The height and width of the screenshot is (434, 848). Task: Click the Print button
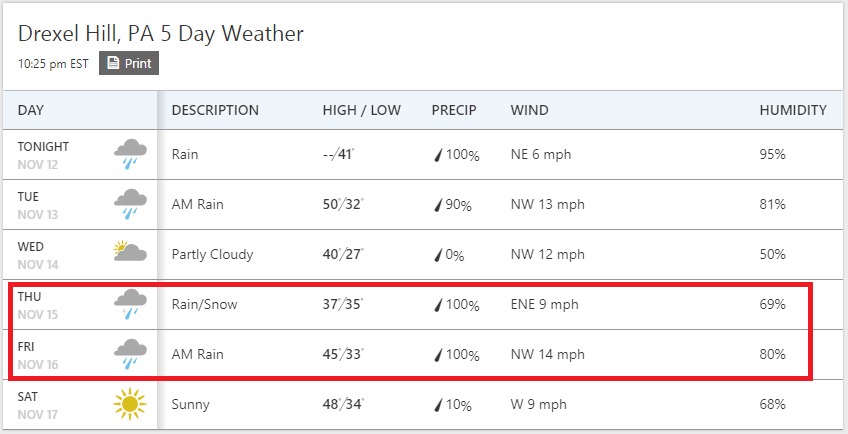[x=129, y=63]
